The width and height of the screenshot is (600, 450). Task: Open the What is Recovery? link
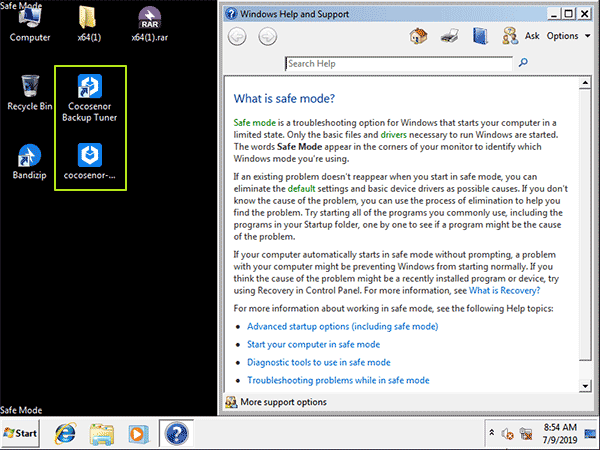pos(504,290)
